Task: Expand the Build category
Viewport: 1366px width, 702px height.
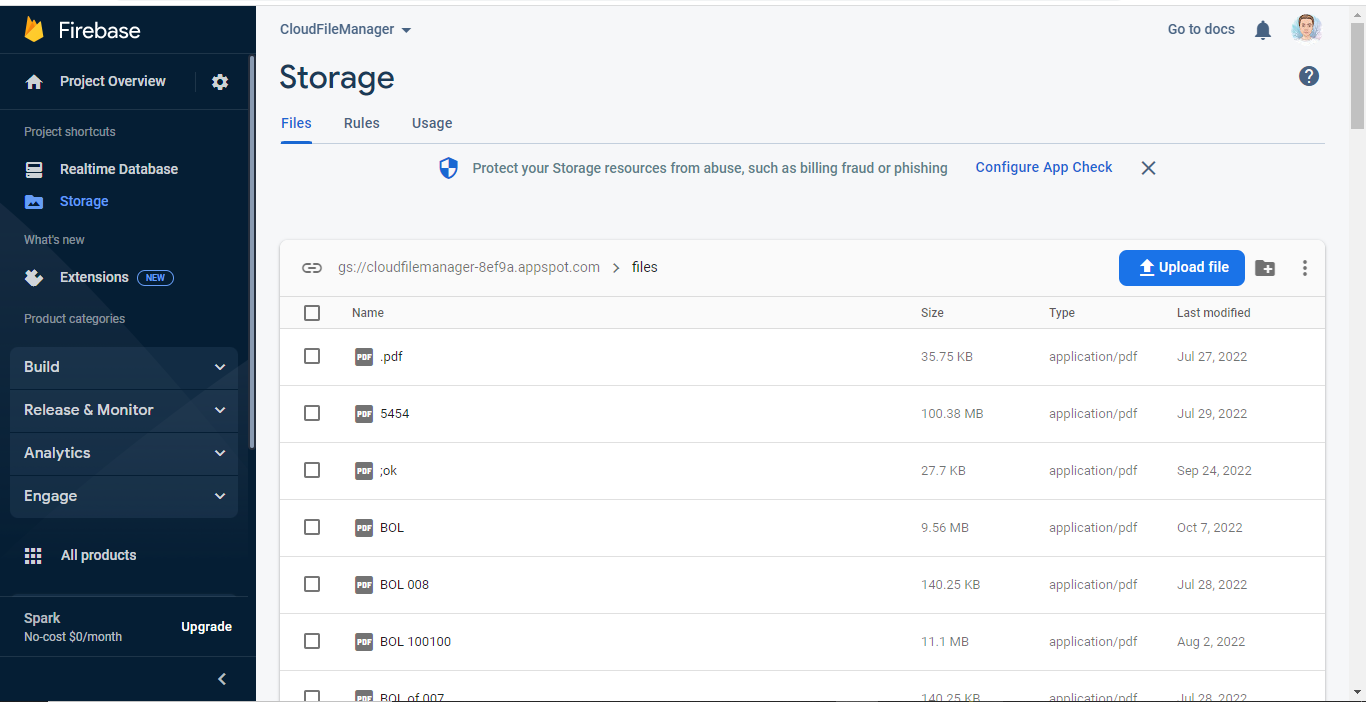Action: 123,367
